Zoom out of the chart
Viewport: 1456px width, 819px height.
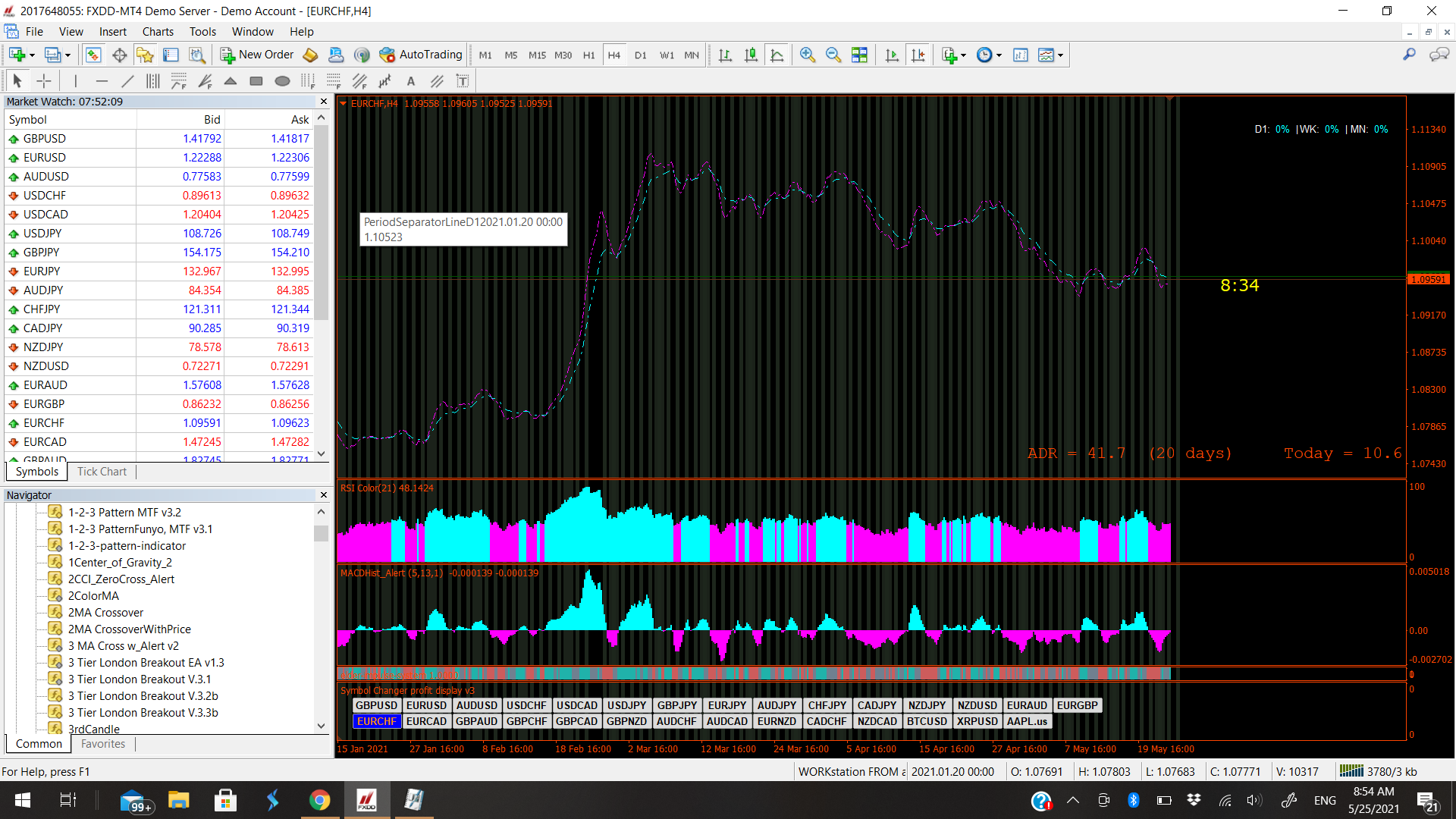tap(833, 55)
